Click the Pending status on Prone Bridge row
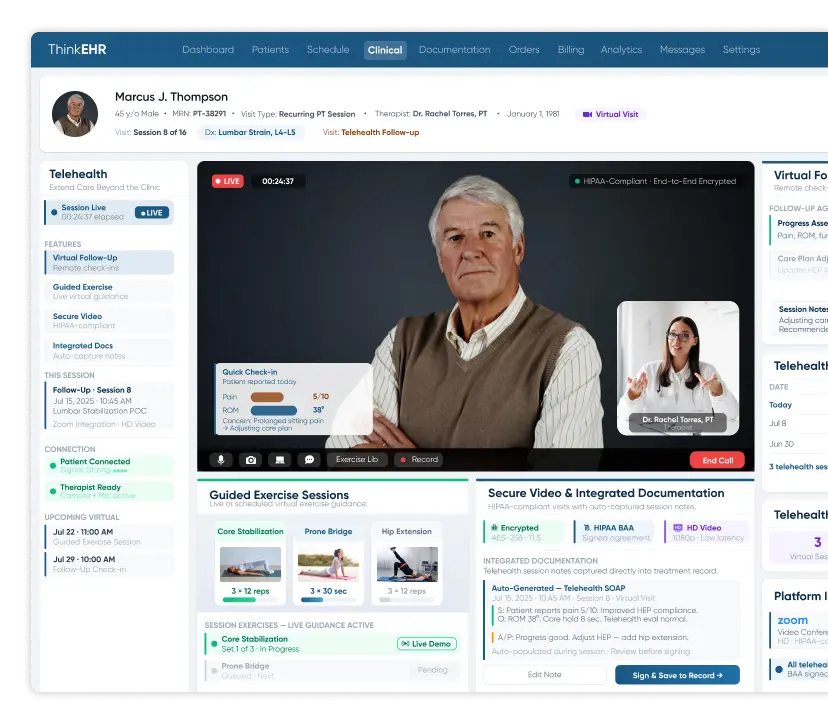 coord(432,670)
